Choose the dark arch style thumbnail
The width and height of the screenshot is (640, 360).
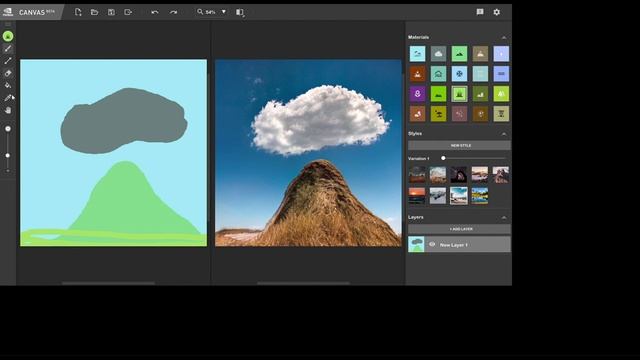coord(459,175)
